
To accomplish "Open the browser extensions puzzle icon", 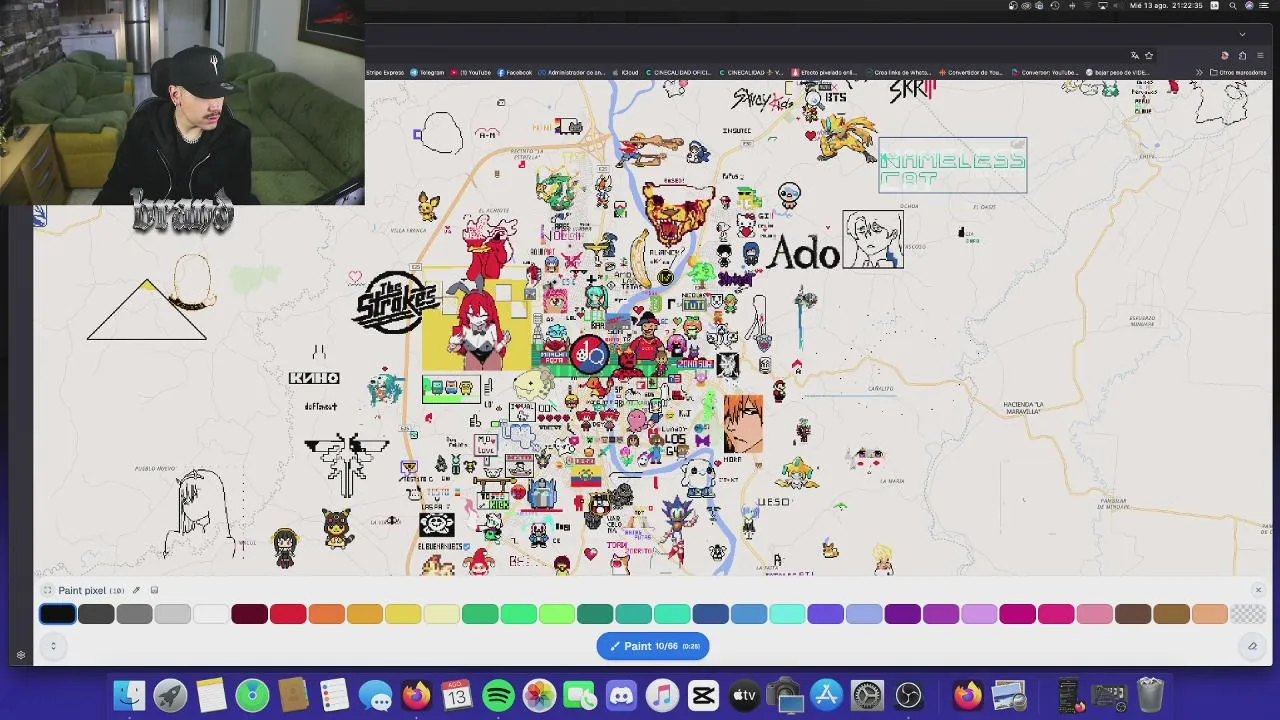I will tap(1242, 55).
